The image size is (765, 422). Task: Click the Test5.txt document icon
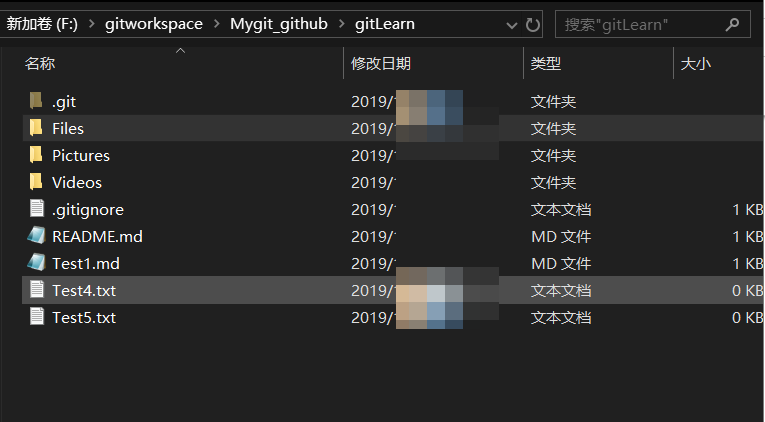pyautogui.click(x=36, y=317)
